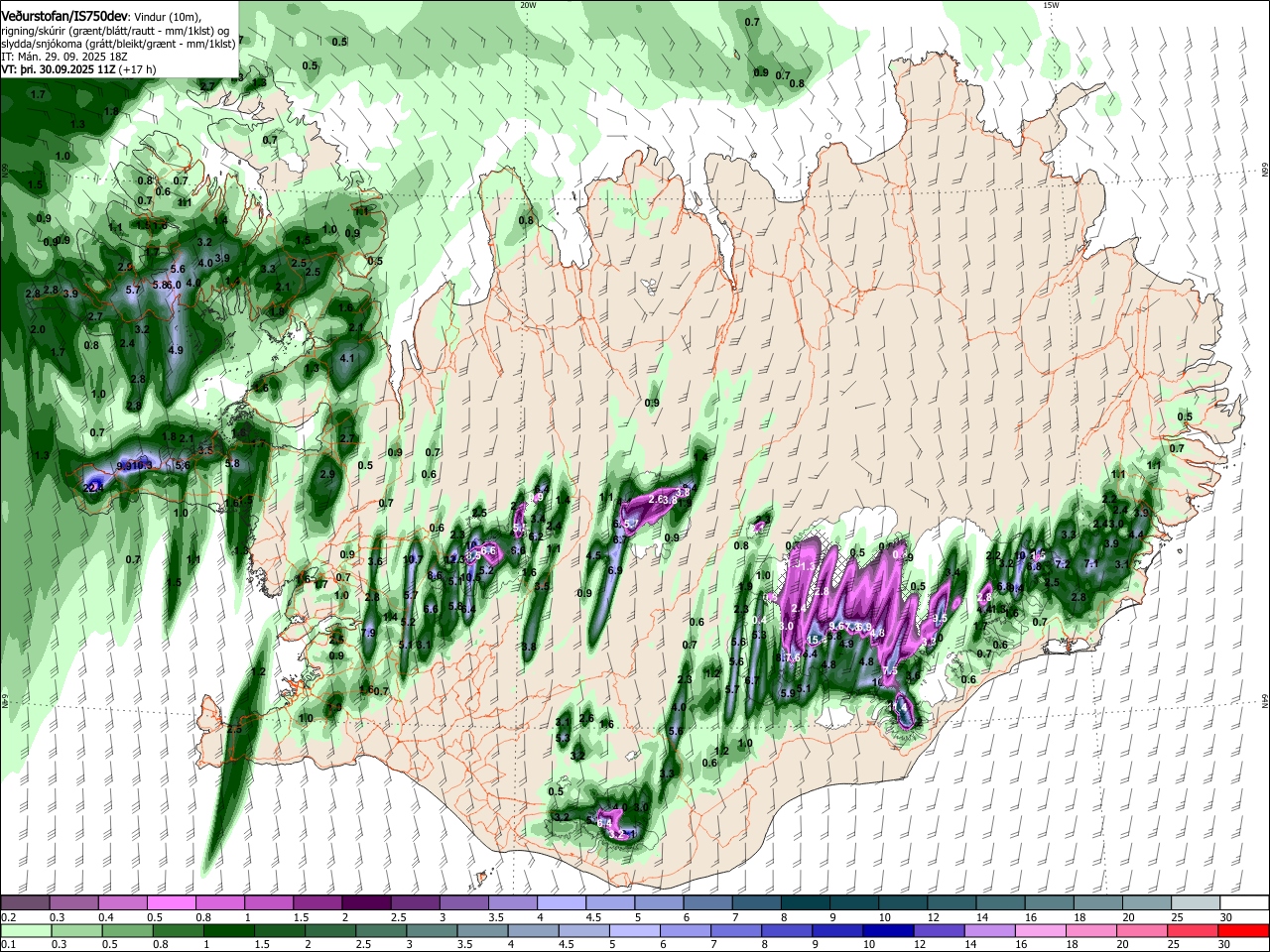Image resolution: width=1270 pixels, height=952 pixels.
Task: Choose the lilac 14 swatch in the lower legend row
Action: [988, 931]
